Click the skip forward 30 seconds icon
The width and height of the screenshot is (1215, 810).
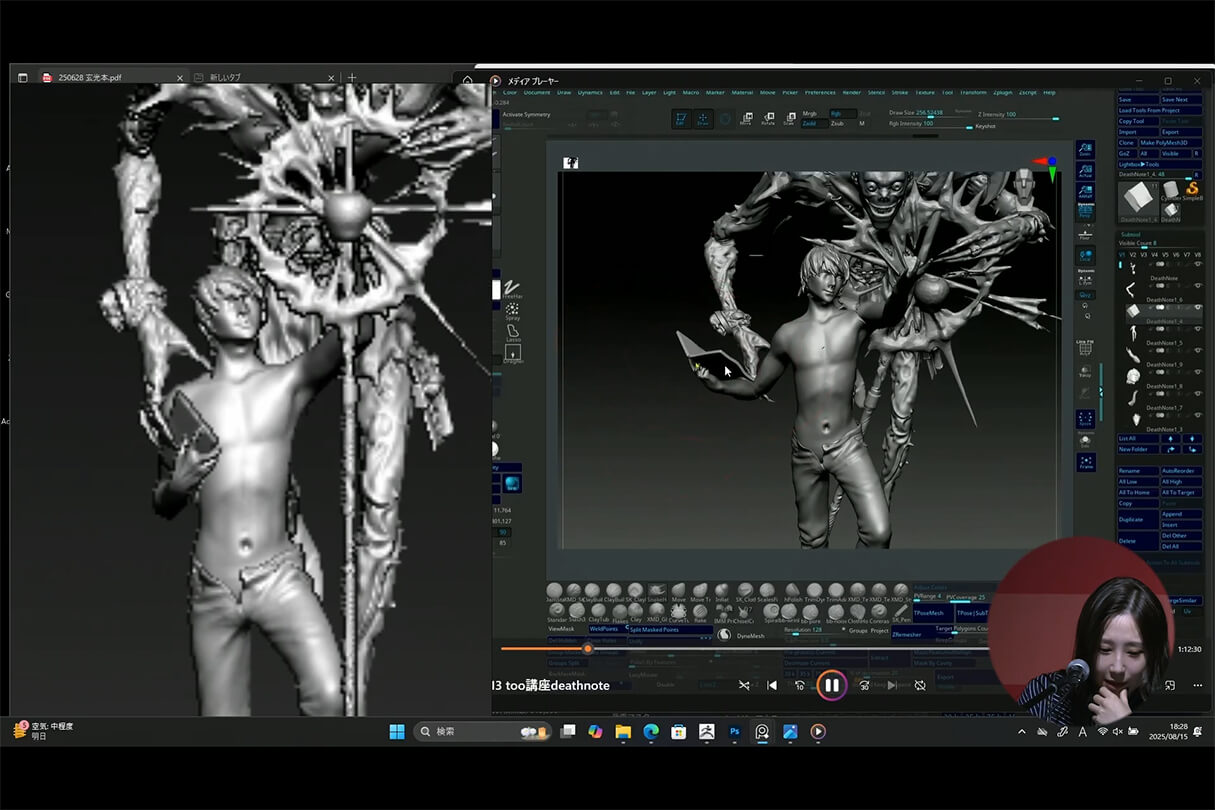coord(864,685)
